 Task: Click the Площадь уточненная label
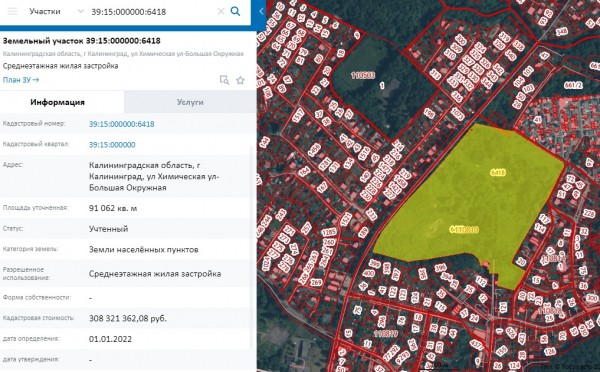coord(35,207)
